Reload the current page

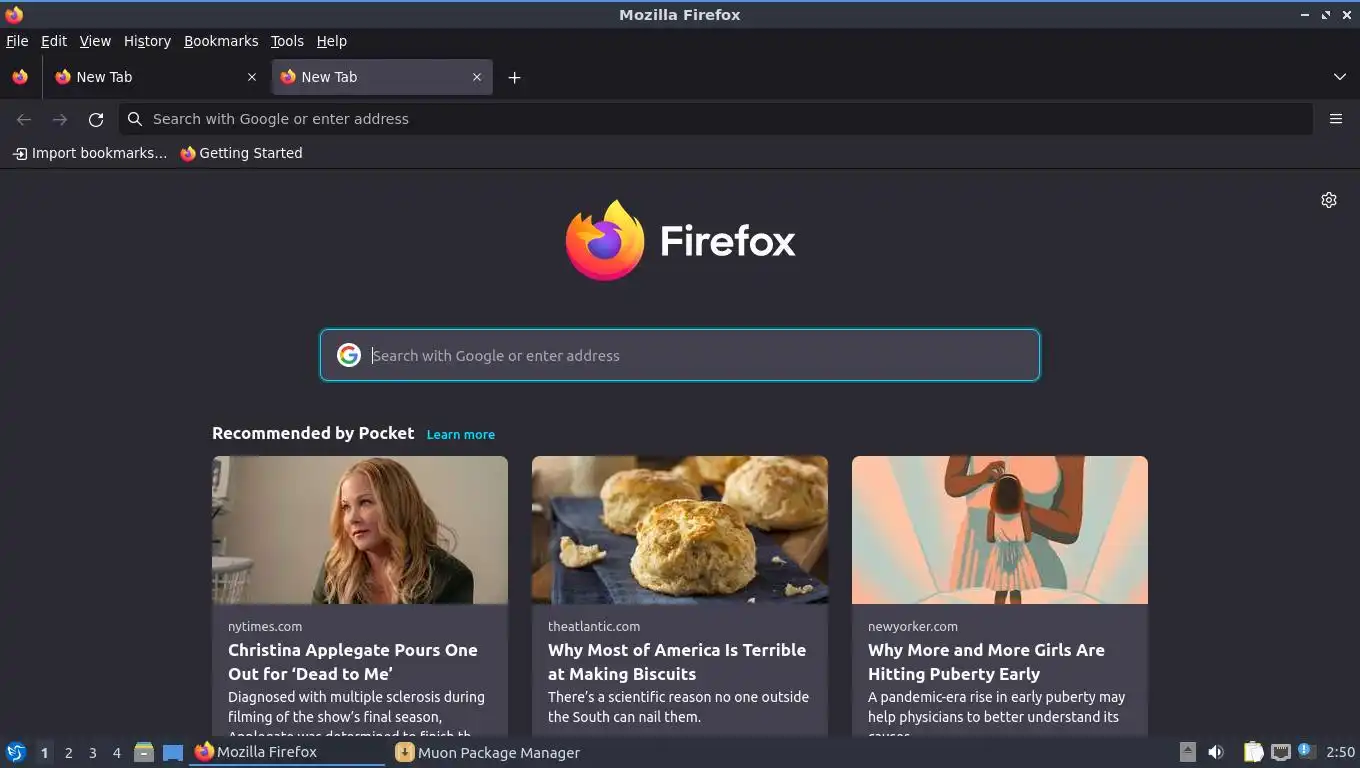click(96, 119)
